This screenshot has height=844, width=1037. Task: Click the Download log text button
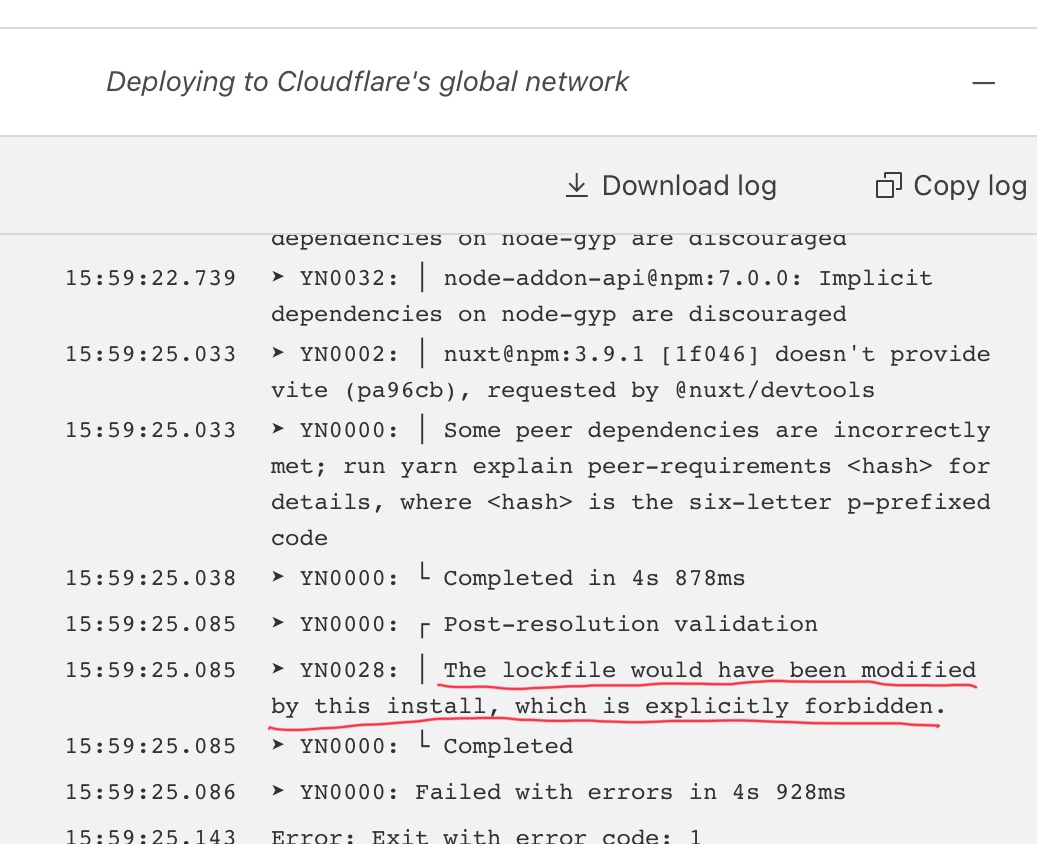(x=689, y=186)
